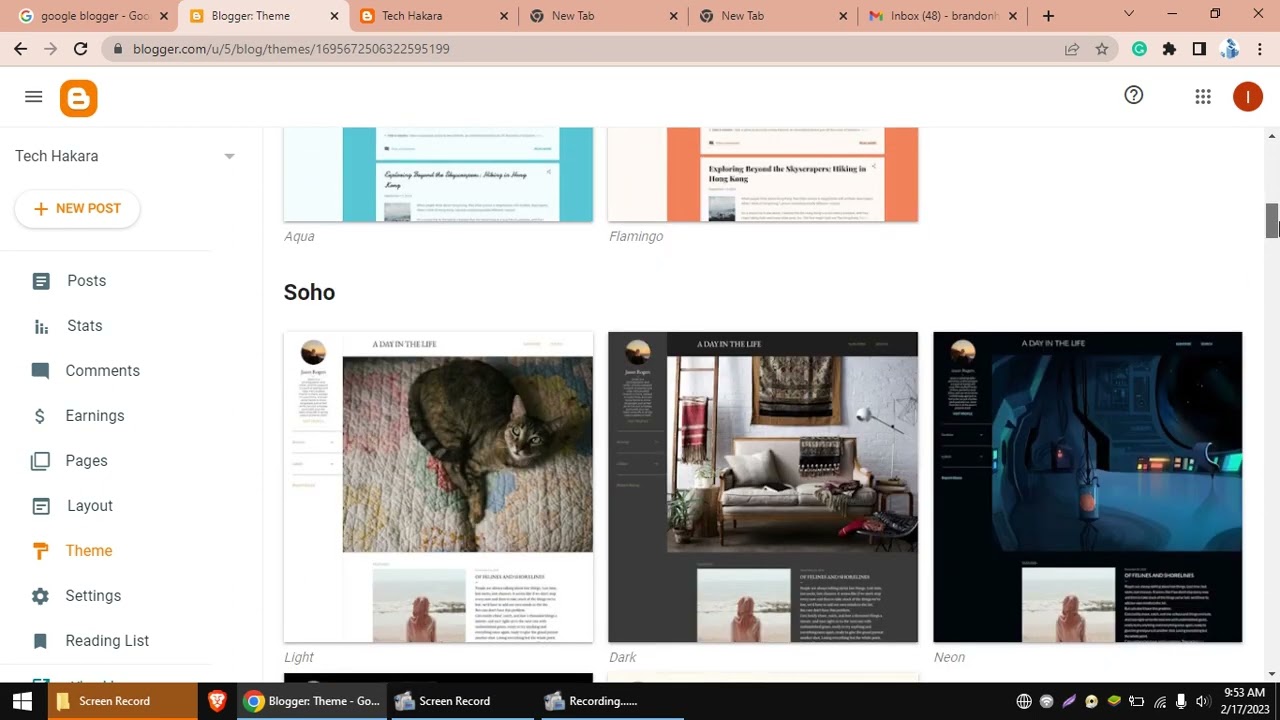Click the Comments speech bubble icon
Image resolution: width=1280 pixels, height=720 pixels.
click(x=41, y=370)
